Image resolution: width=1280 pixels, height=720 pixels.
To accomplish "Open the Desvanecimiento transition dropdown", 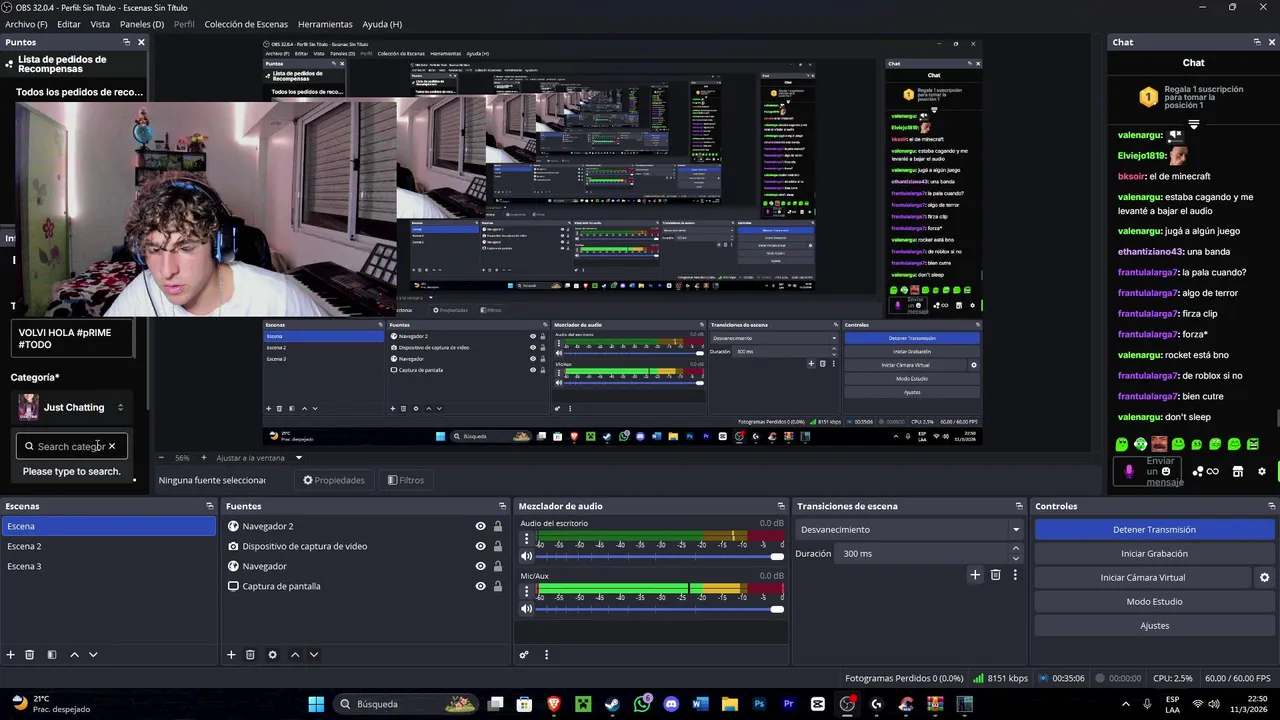I will coord(909,530).
